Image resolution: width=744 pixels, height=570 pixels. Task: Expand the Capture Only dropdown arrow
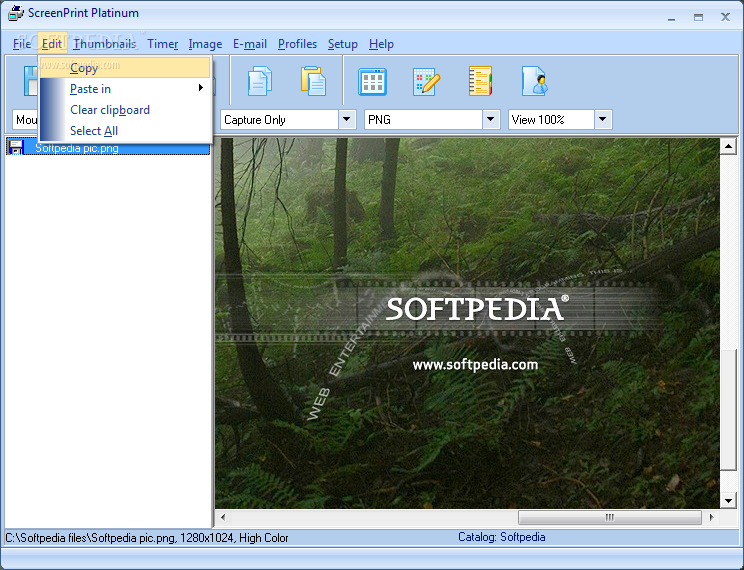pyautogui.click(x=347, y=119)
